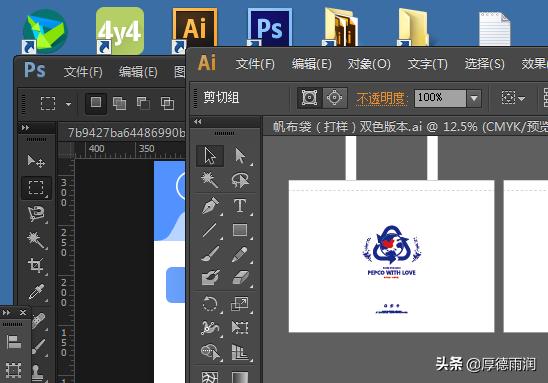Pick the Rectangle tool in Illustrator
This screenshot has height=383, width=548.
[240, 230]
